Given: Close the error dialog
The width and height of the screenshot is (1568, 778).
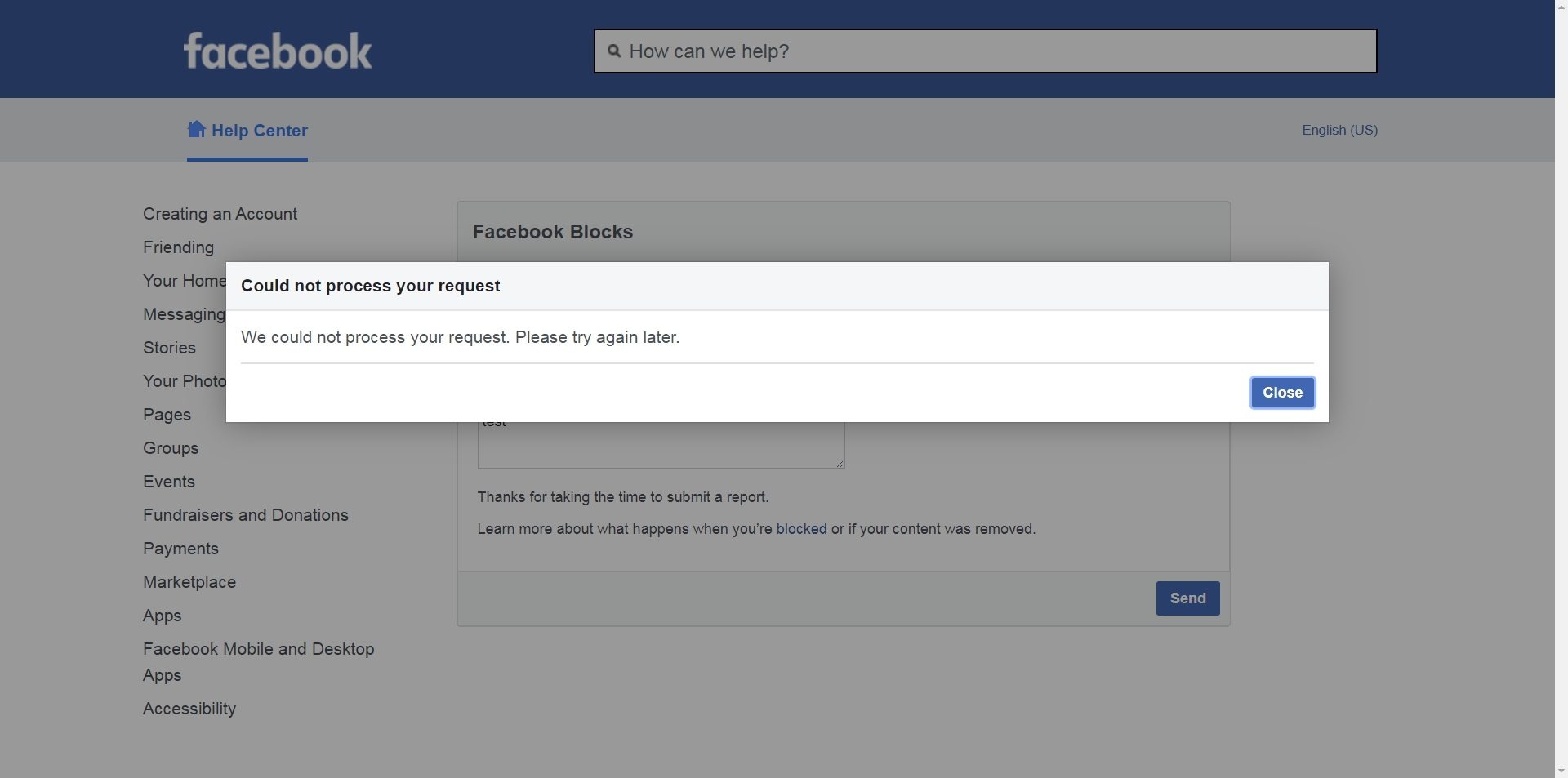Looking at the screenshot, I should [x=1282, y=393].
